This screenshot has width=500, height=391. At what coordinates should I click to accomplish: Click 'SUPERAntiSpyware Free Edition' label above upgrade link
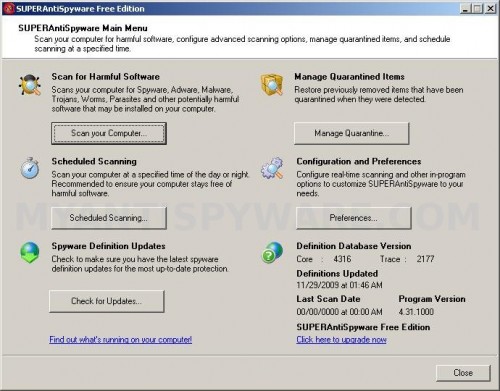pos(363,327)
